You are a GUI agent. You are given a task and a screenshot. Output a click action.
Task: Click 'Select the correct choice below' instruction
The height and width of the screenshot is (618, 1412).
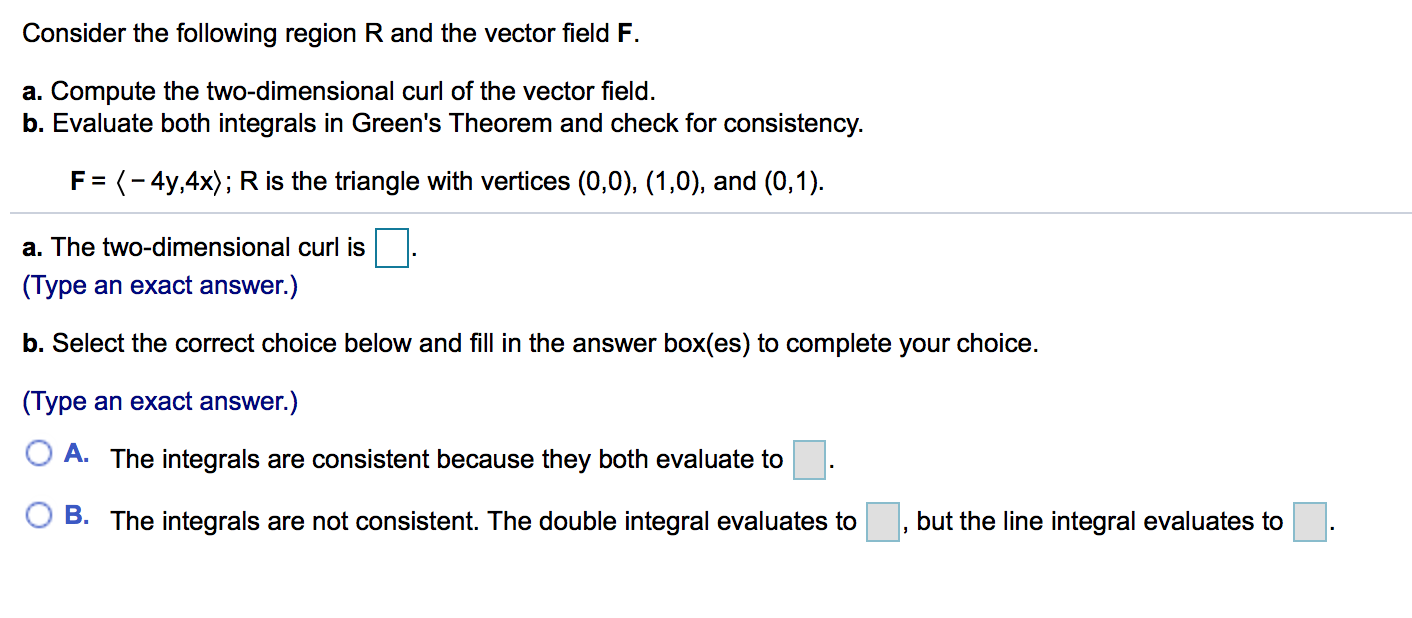click(530, 344)
